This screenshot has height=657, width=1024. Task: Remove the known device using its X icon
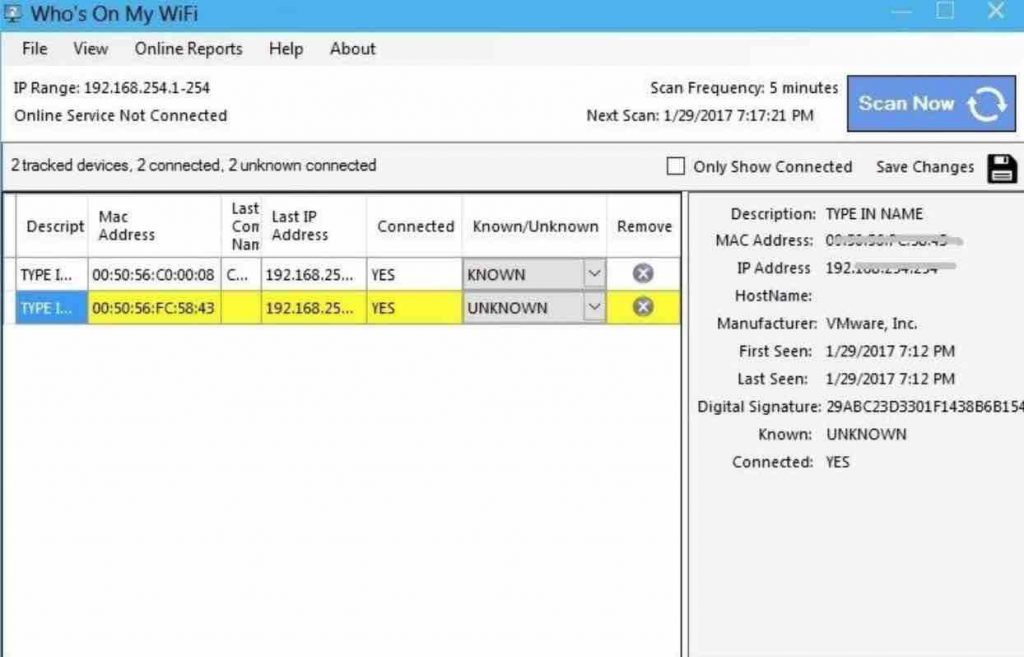643,273
